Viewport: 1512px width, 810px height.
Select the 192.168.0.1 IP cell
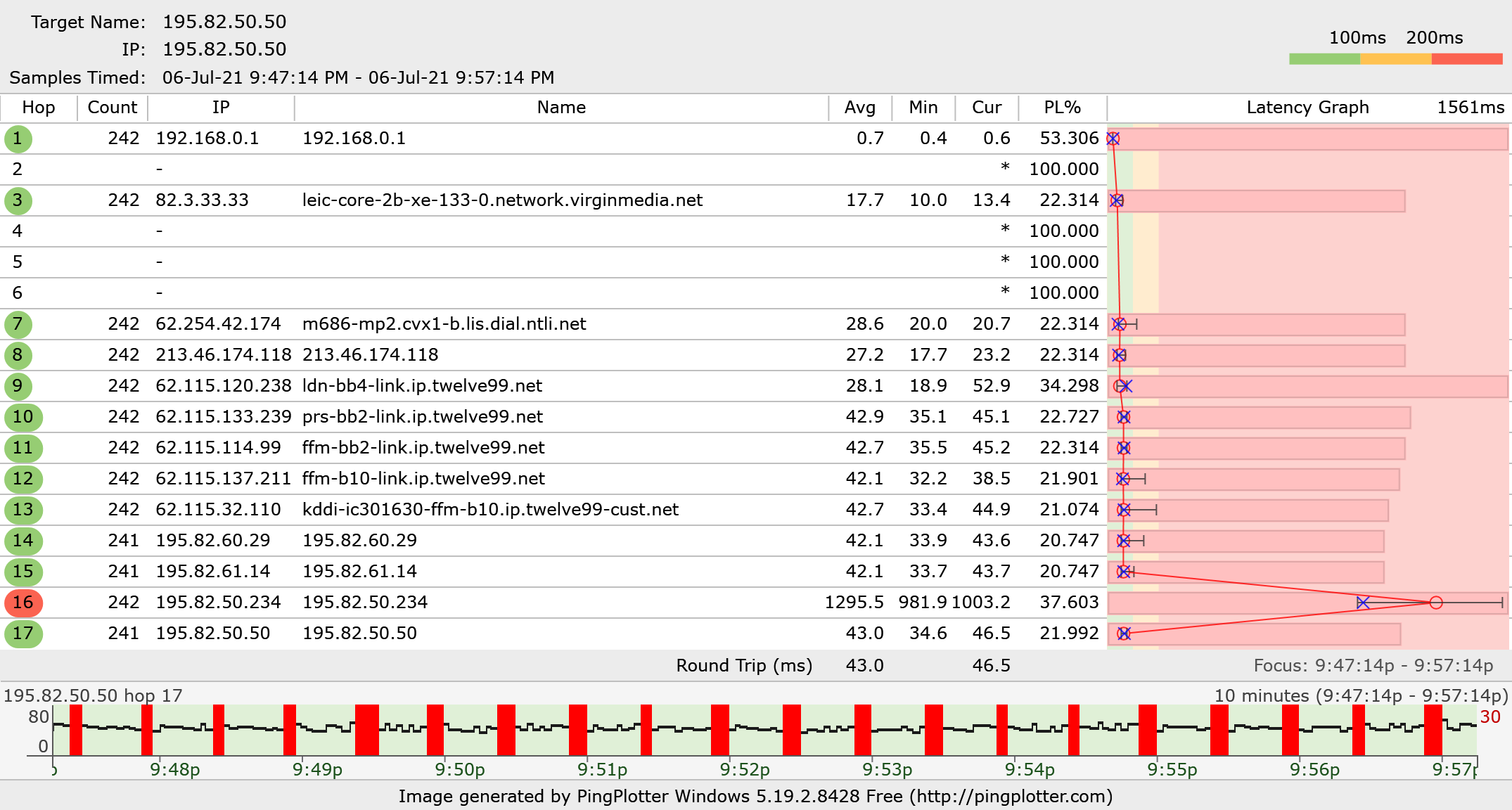(x=207, y=139)
